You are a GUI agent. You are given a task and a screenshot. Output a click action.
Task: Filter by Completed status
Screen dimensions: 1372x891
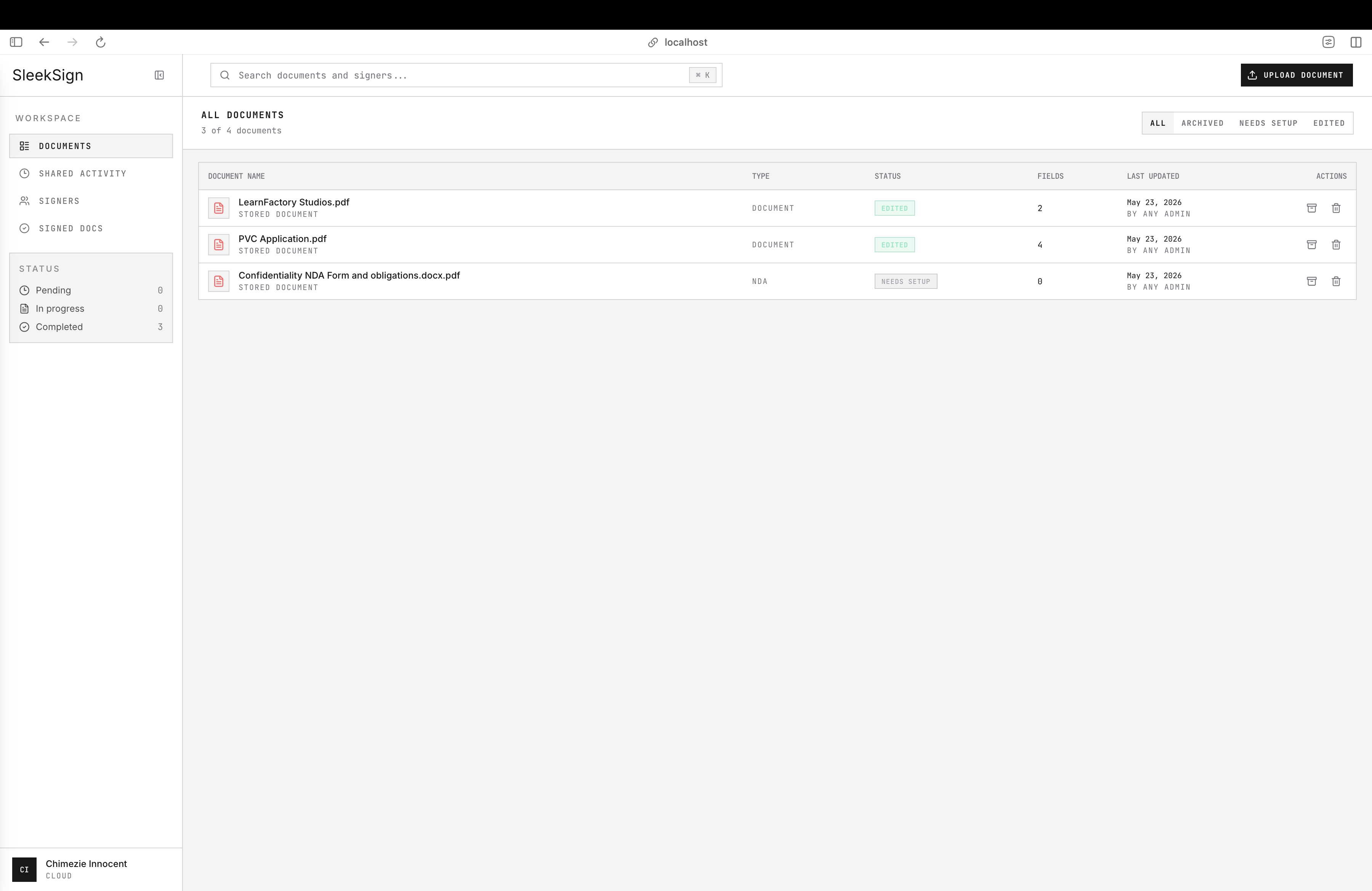91,327
